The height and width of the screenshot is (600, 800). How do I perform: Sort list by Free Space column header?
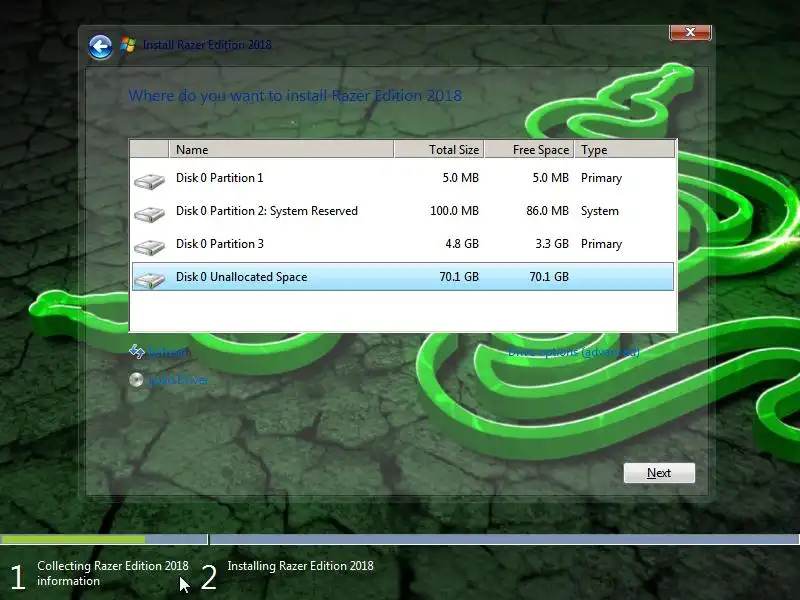(529, 149)
